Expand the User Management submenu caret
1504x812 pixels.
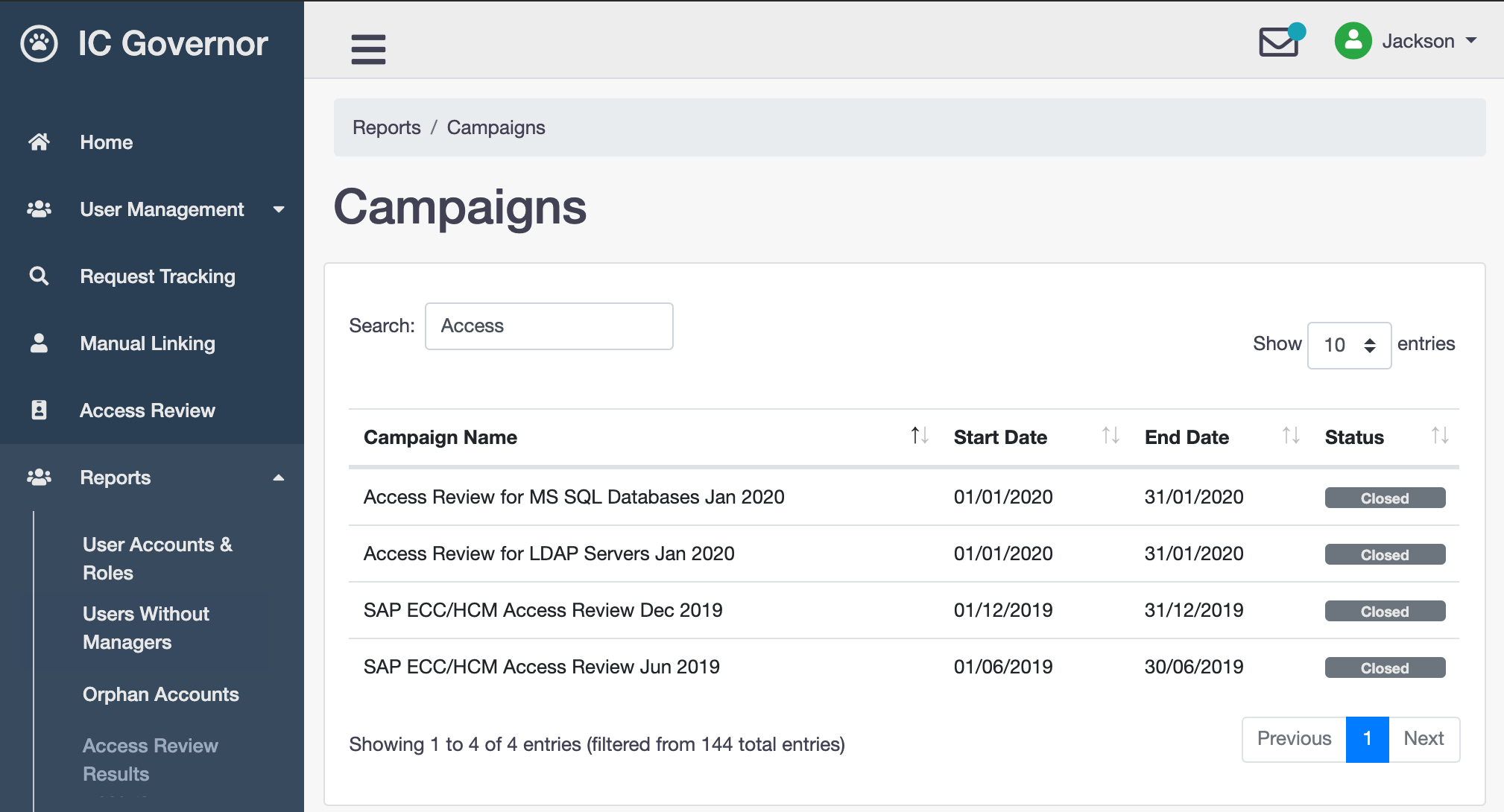coord(279,210)
